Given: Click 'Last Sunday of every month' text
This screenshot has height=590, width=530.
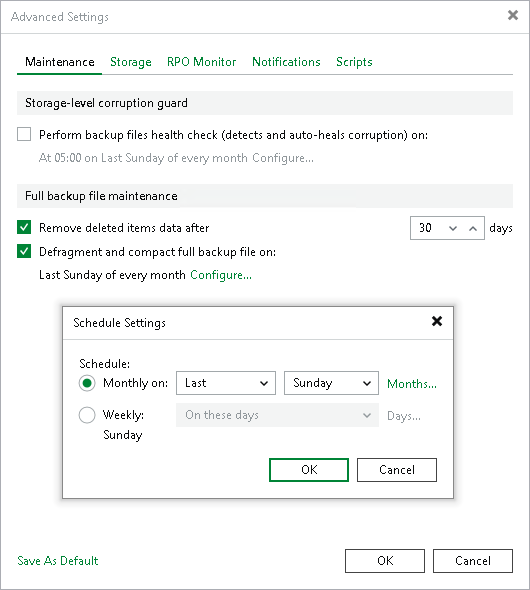Looking at the screenshot, I should pyautogui.click(x=112, y=275).
